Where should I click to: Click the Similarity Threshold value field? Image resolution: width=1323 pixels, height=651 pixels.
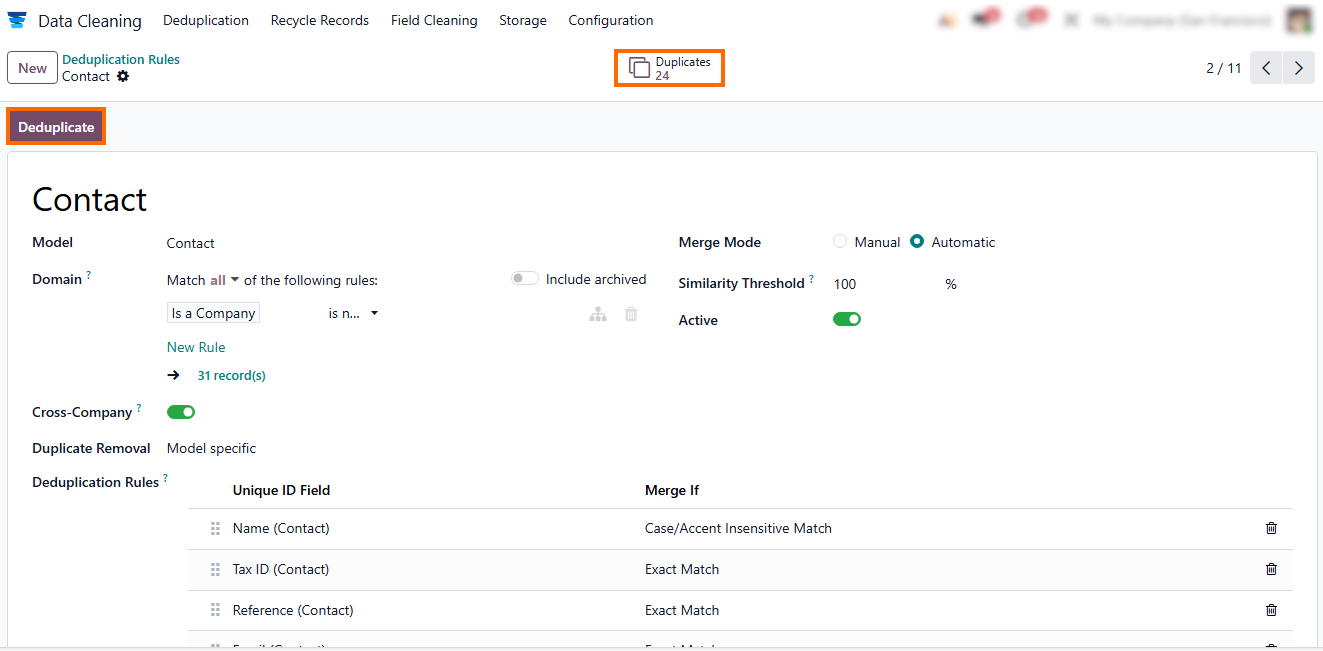(x=880, y=284)
